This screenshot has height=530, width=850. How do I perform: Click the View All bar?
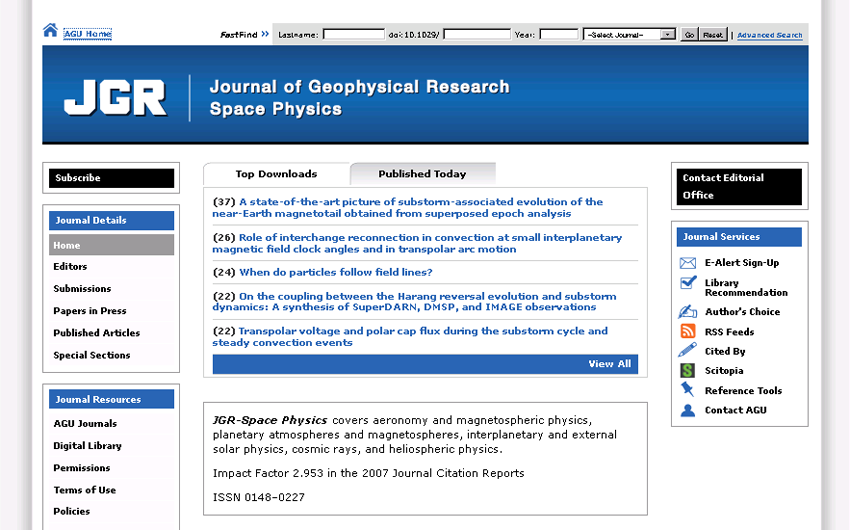pyautogui.click(x=425, y=364)
